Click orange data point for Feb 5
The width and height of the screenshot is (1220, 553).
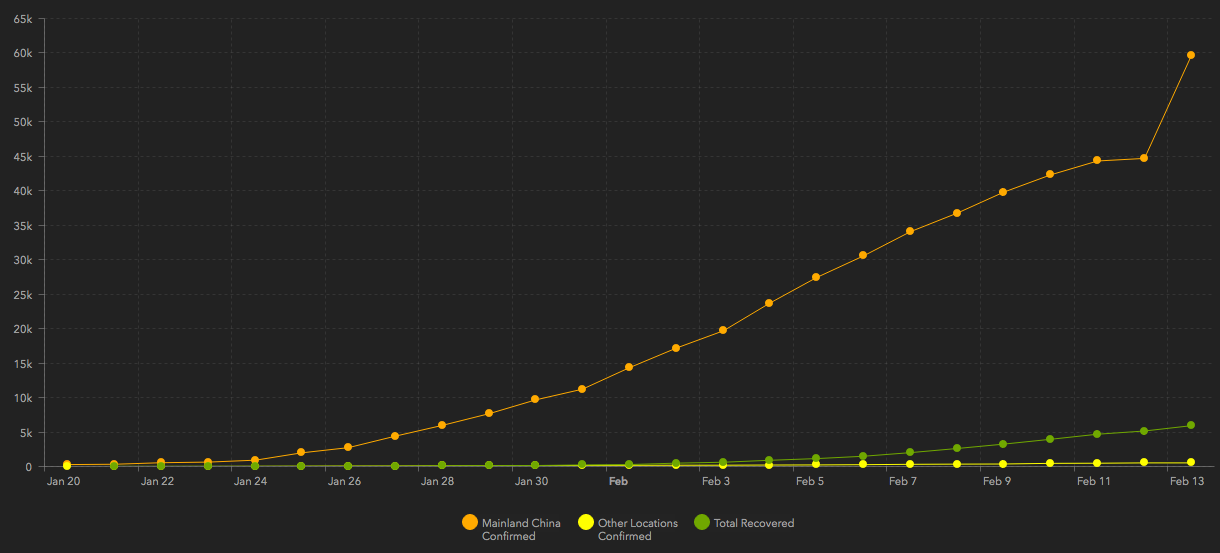(x=816, y=277)
